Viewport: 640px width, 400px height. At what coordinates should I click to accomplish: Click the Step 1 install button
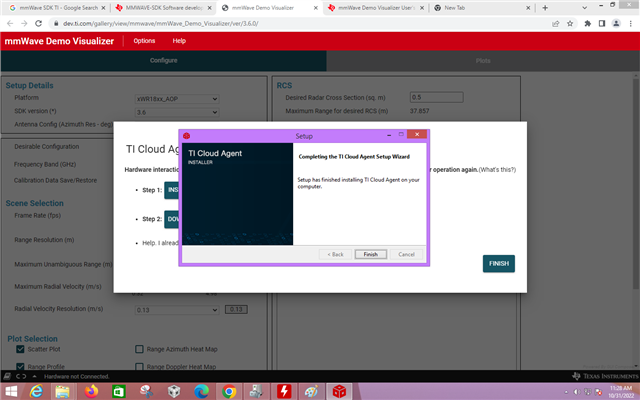click(x=171, y=190)
